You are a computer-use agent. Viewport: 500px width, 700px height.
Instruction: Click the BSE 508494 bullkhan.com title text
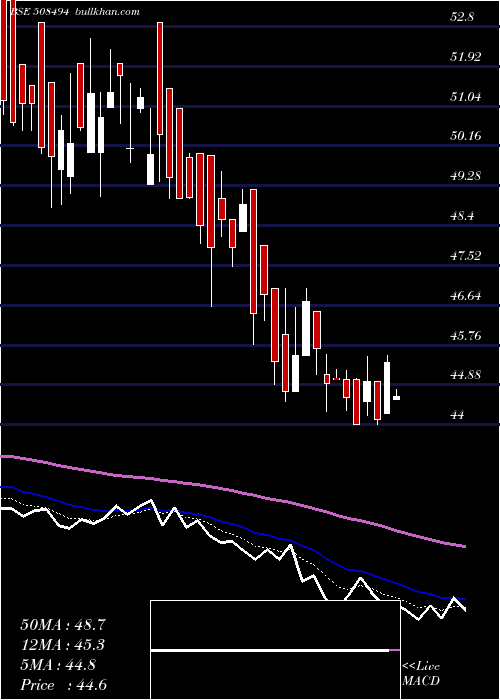pyautogui.click(x=75, y=12)
